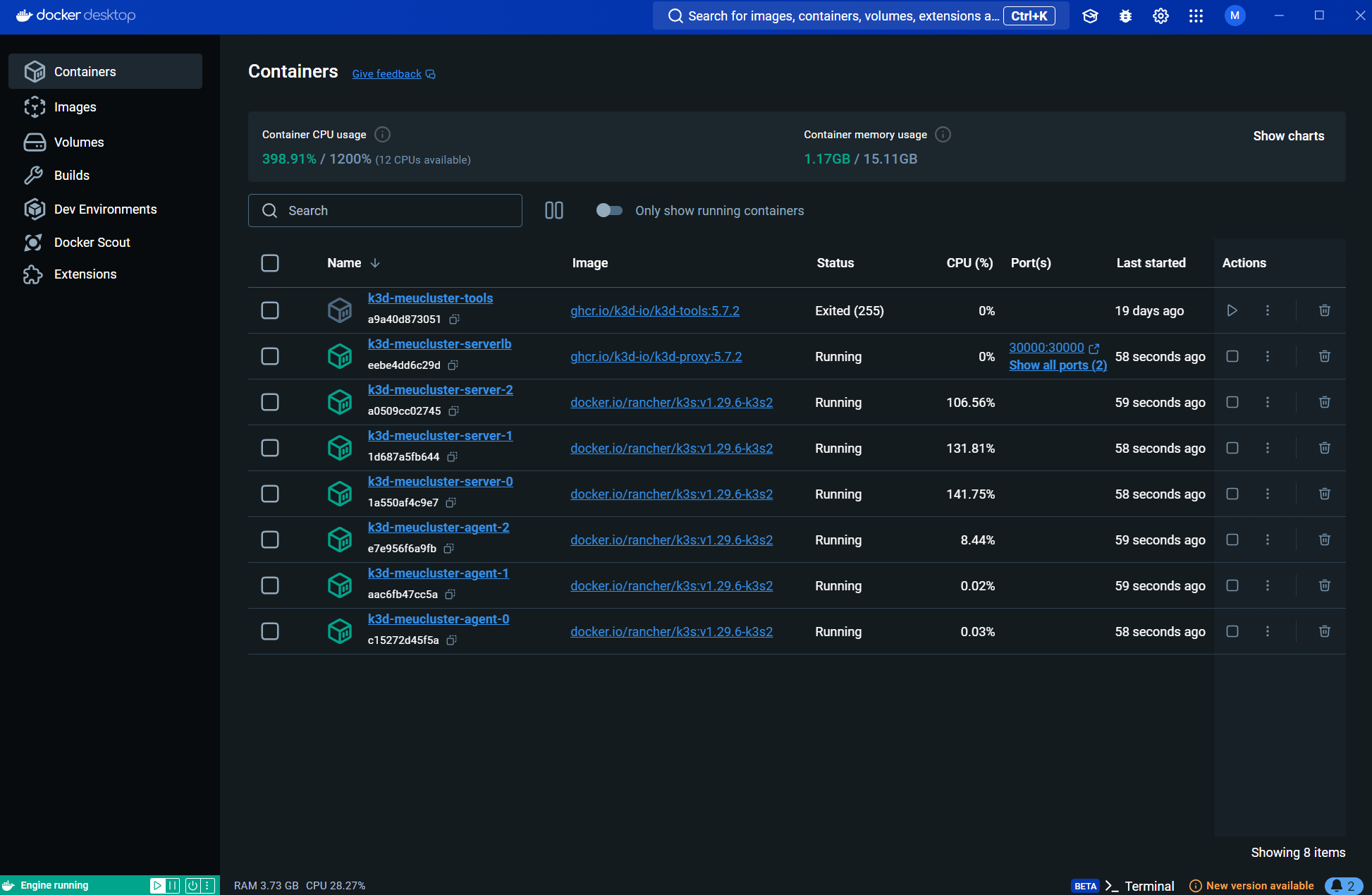Open Docker Desktop settings gear

click(1160, 16)
